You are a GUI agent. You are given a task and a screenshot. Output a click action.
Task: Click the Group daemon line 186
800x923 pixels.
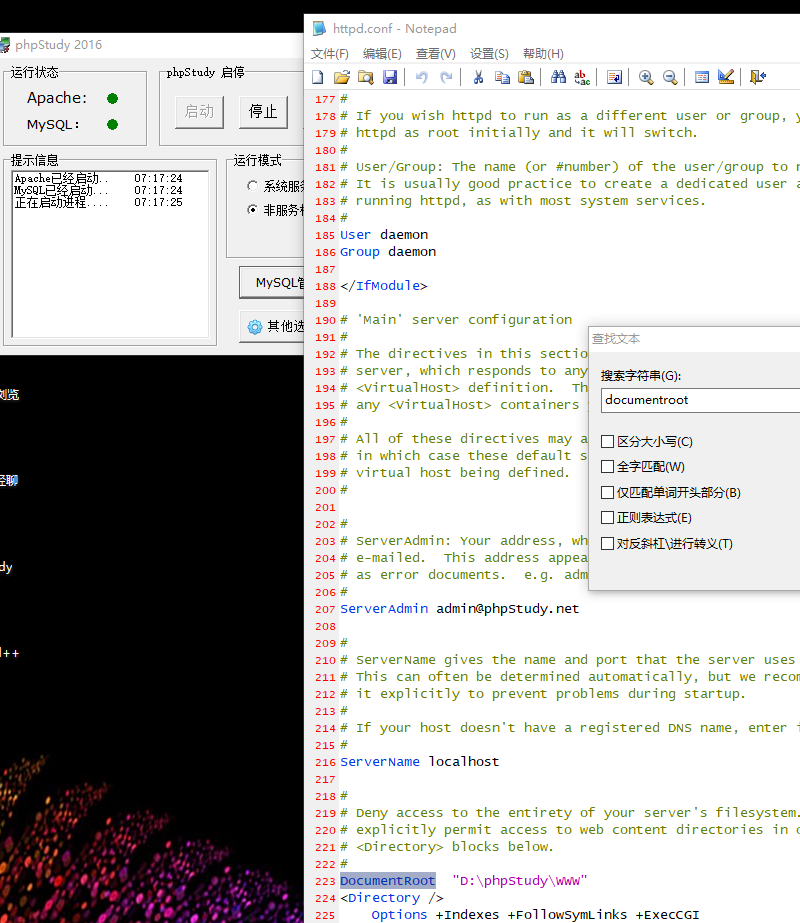[x=388, y=252]
